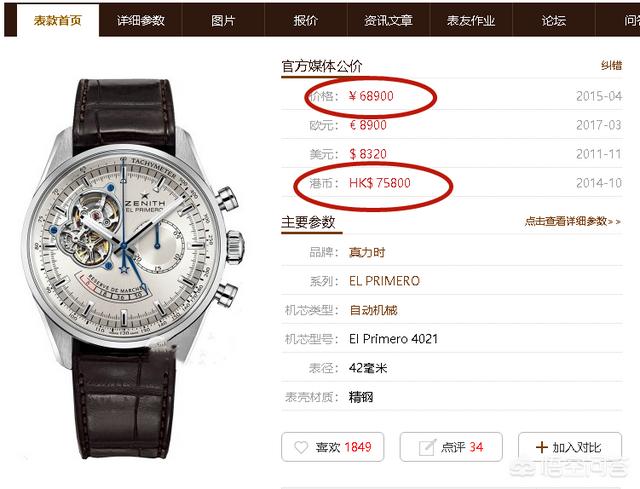Select the 表友作业 tab

[471, 20]
